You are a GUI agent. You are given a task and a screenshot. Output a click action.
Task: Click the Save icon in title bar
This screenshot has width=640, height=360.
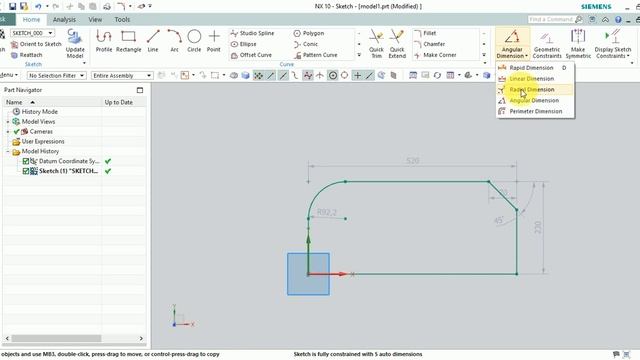[x=13, y=7]
